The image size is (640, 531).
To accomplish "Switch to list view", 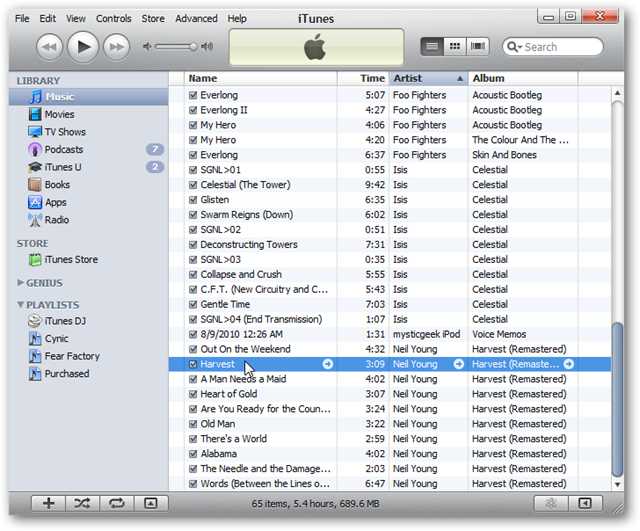I will [x=432, y=46].
